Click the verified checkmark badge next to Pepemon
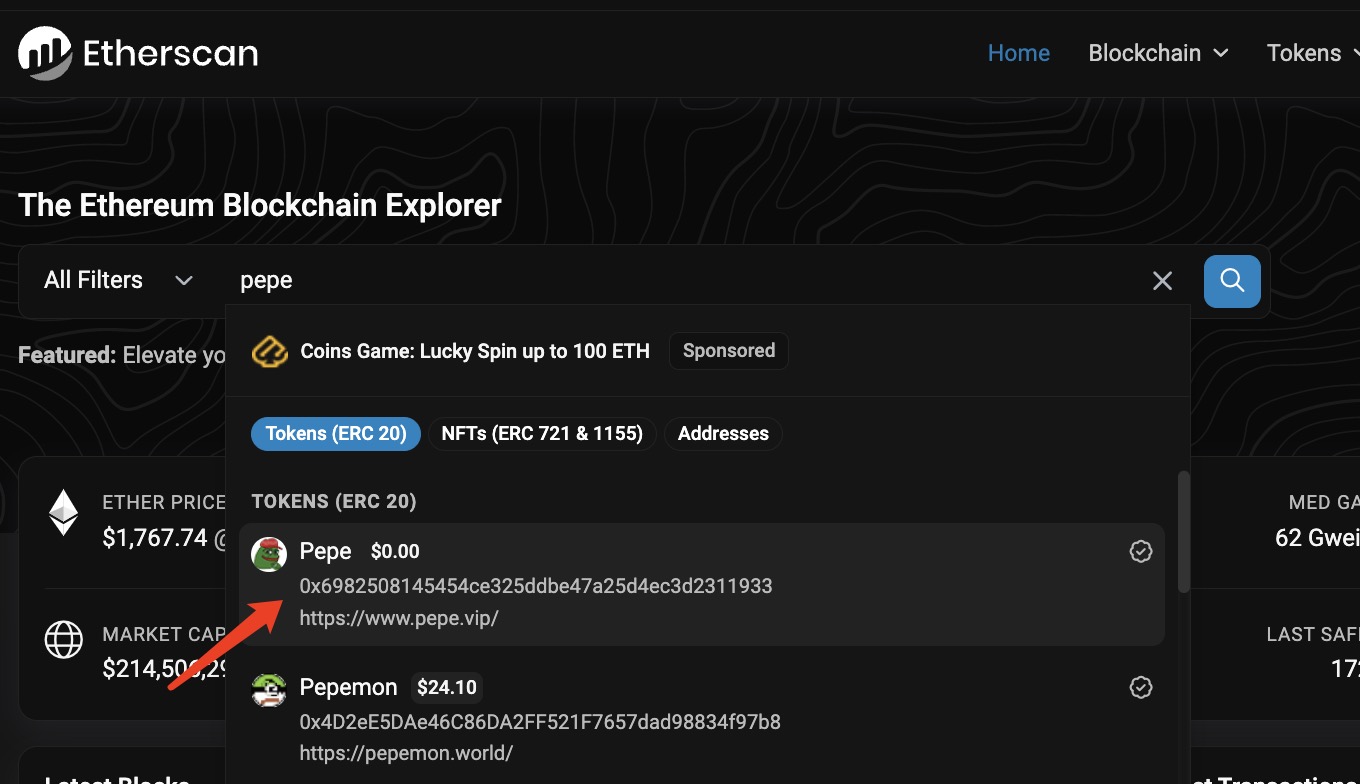The width and height of the screenshot is (1360, 784). [1140, 688]
